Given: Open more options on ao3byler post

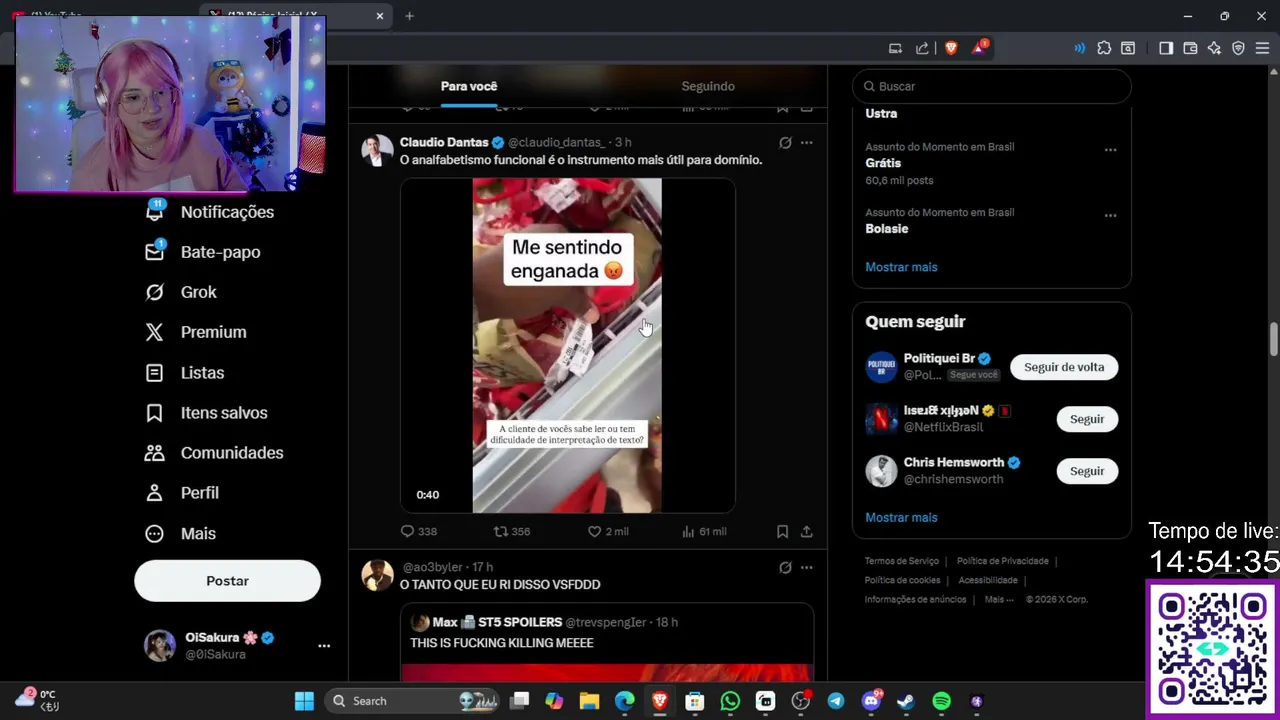Looking at the screenshot, I should tap(807, 568).
